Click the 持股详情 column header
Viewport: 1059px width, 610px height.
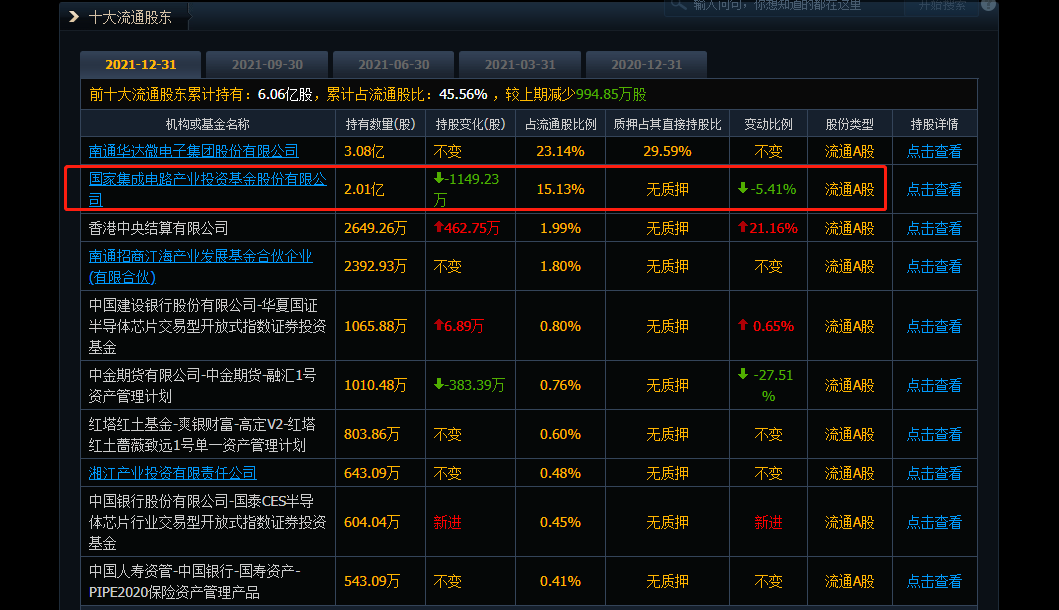[934, 124]
